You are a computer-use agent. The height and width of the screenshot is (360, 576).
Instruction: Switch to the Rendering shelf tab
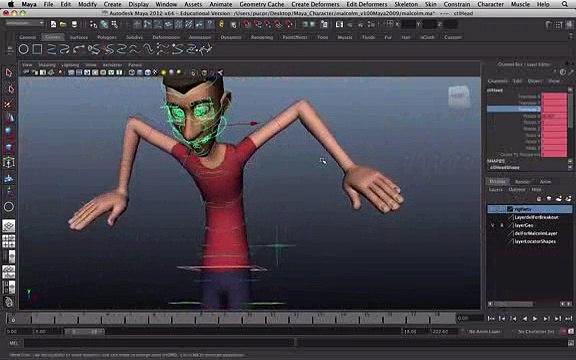coord(262,37)
